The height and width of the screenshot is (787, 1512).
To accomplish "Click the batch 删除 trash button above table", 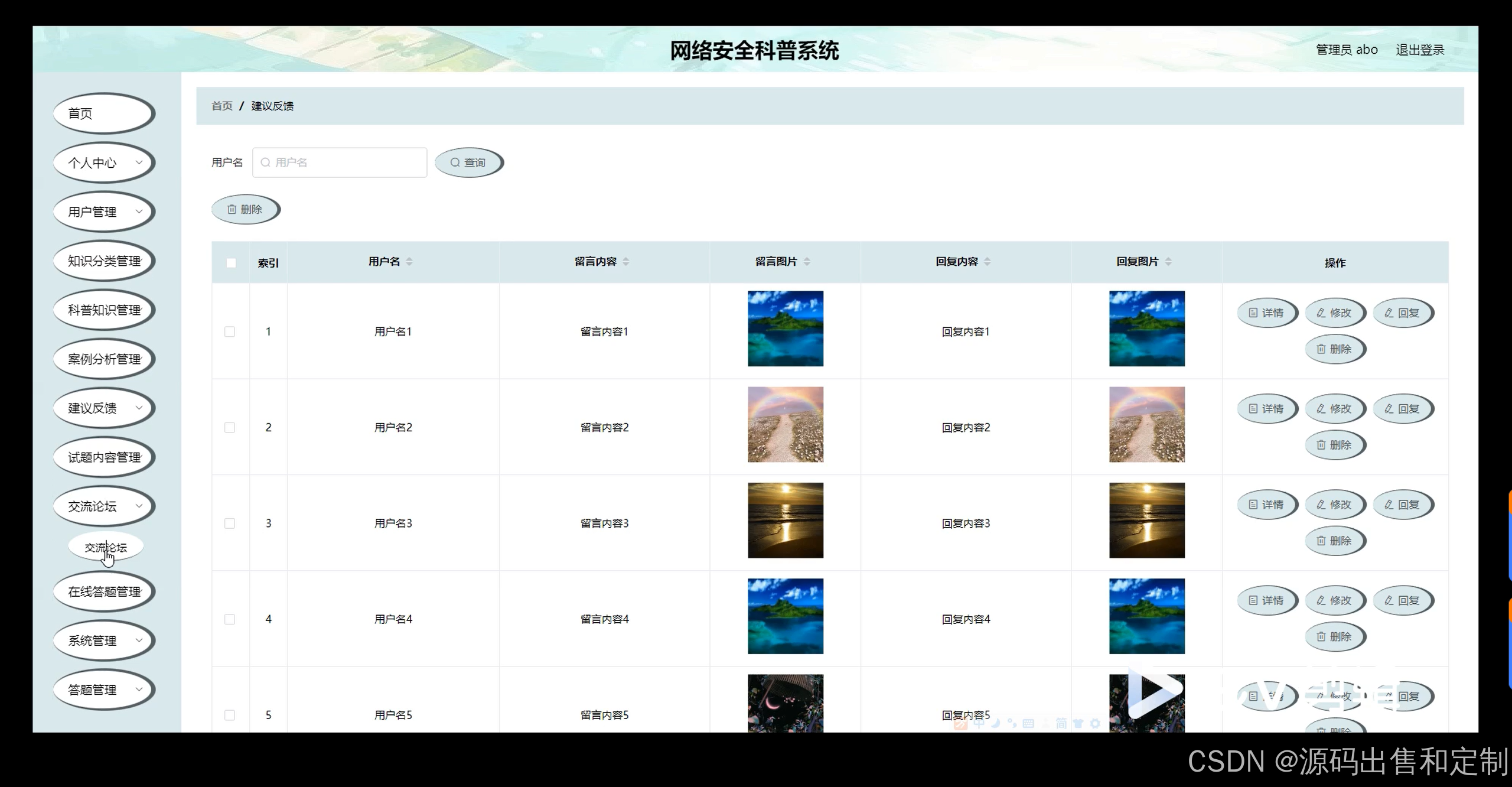I will tap(245, 209).
